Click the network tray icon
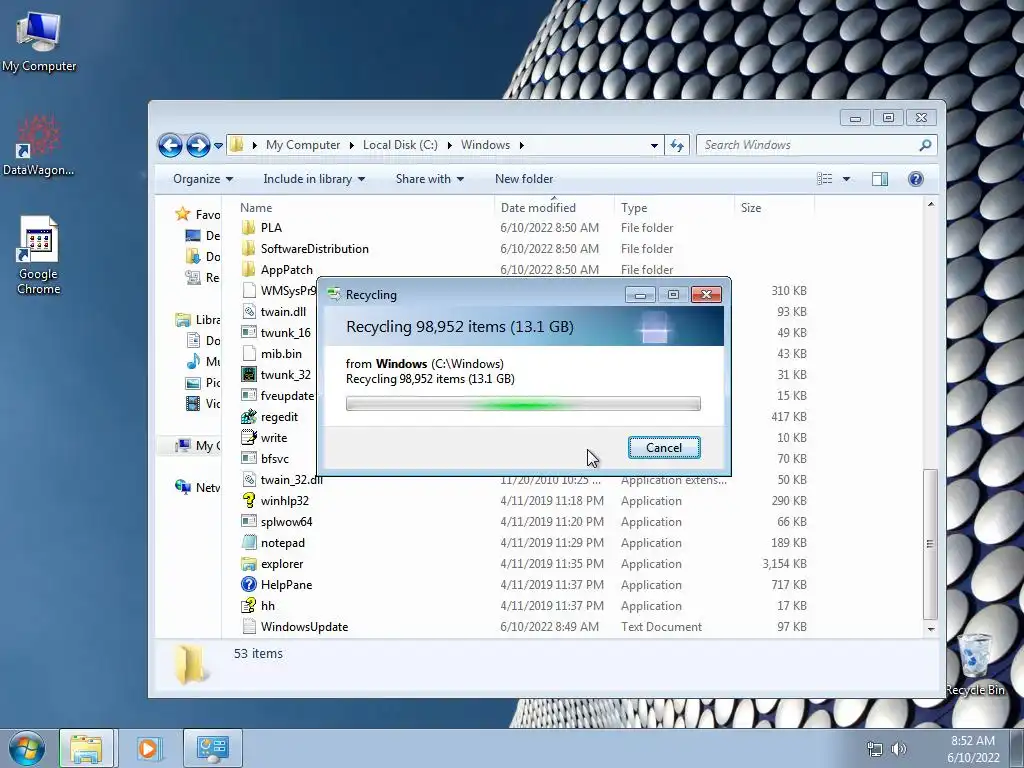1024x768 pixels. [x=874, y=749]
